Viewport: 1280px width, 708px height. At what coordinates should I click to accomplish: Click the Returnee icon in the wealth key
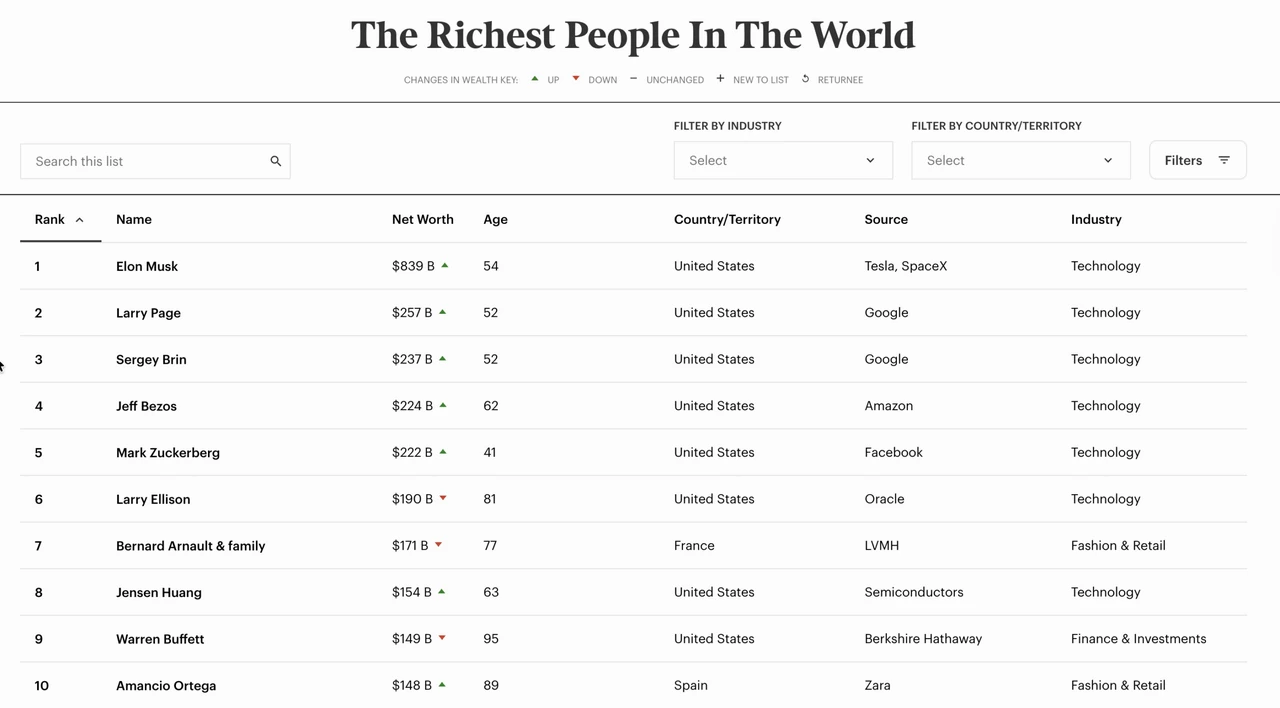coord(806,79)
